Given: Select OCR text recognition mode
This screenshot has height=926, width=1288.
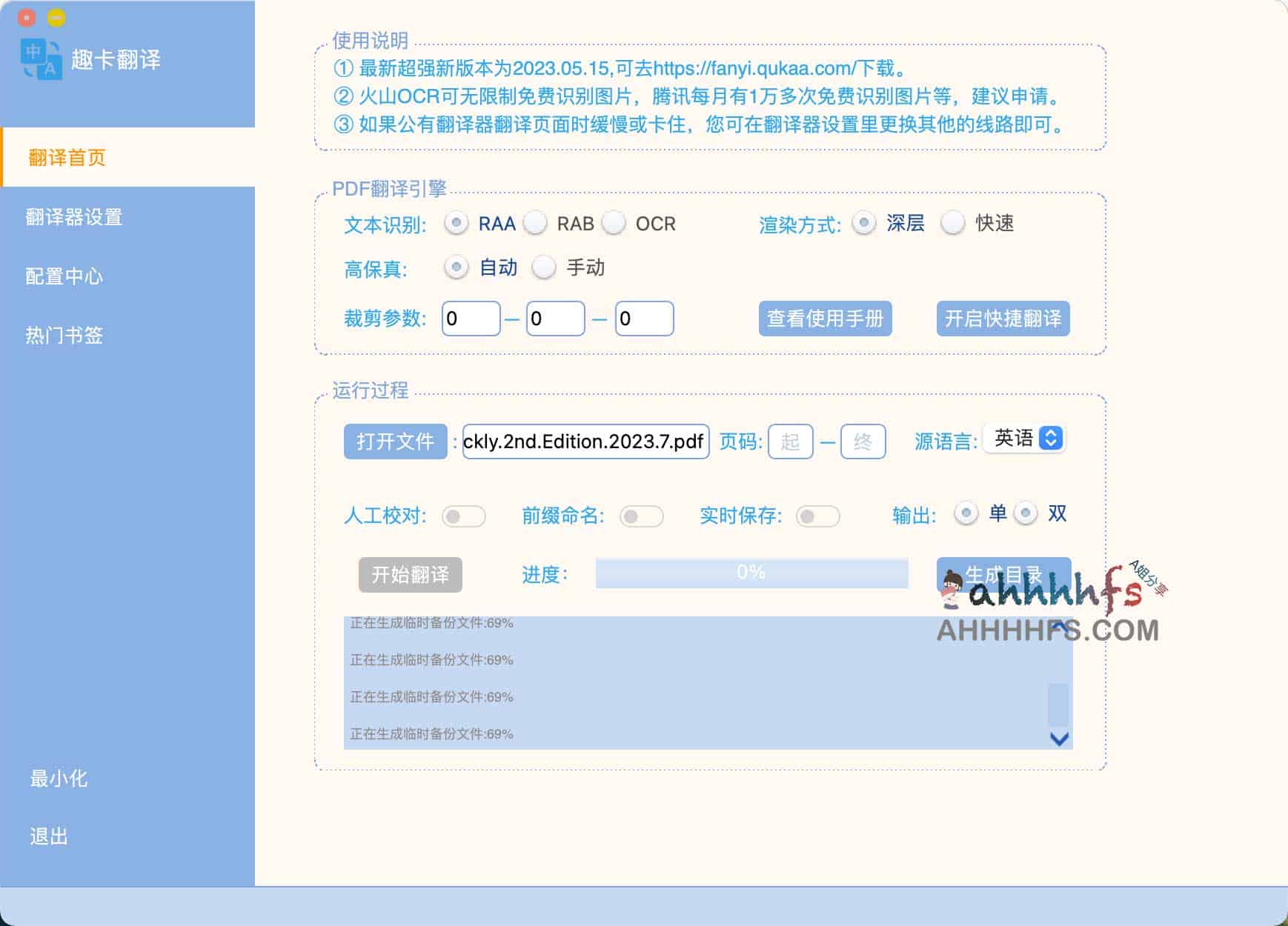Looking at the screenshot, I should click(615, 223).
